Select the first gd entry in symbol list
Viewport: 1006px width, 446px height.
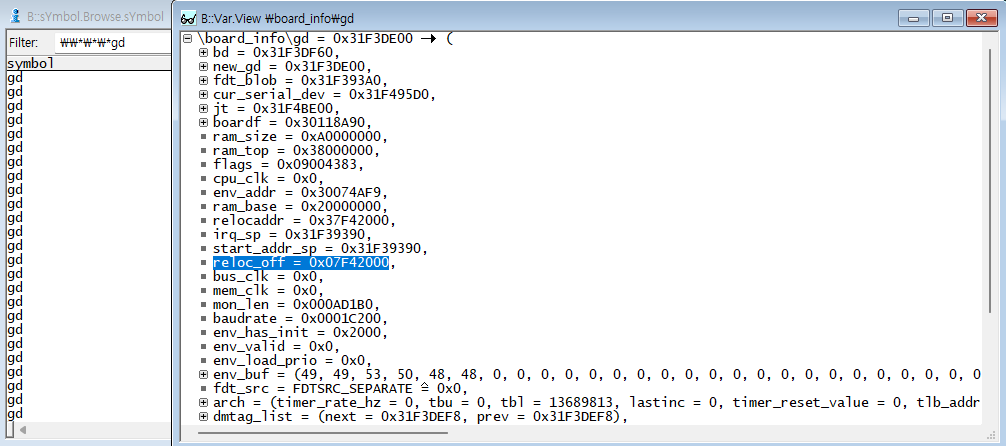click(15, 77)
